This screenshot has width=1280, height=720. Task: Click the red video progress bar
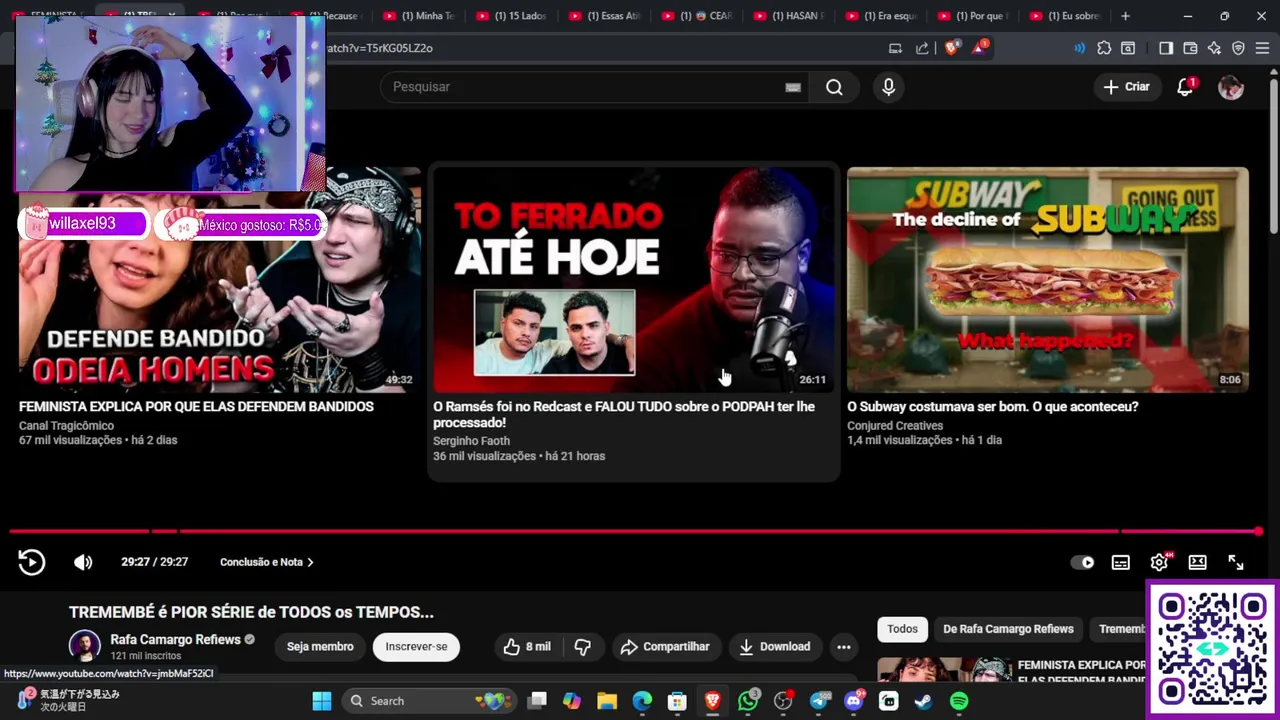(634, 531)
